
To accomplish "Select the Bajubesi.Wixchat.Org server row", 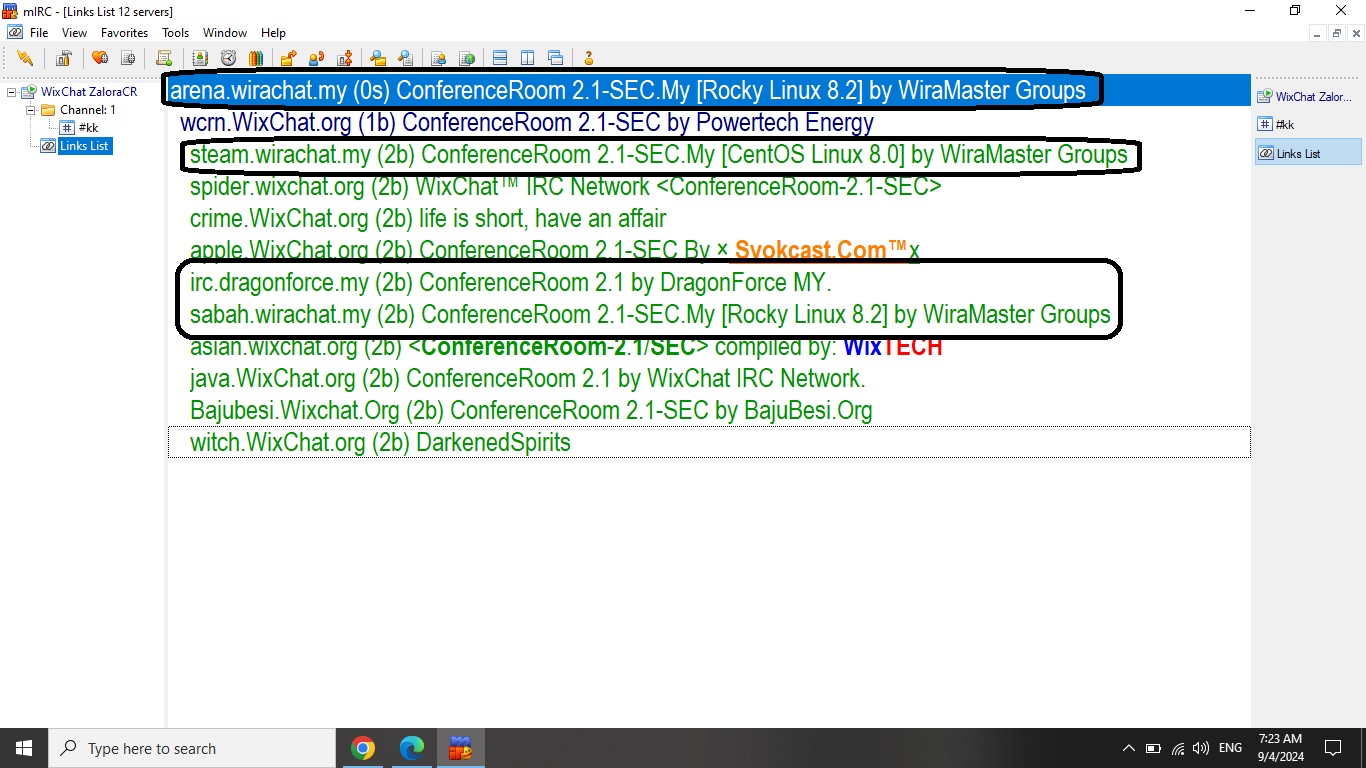I will (709, 411).
